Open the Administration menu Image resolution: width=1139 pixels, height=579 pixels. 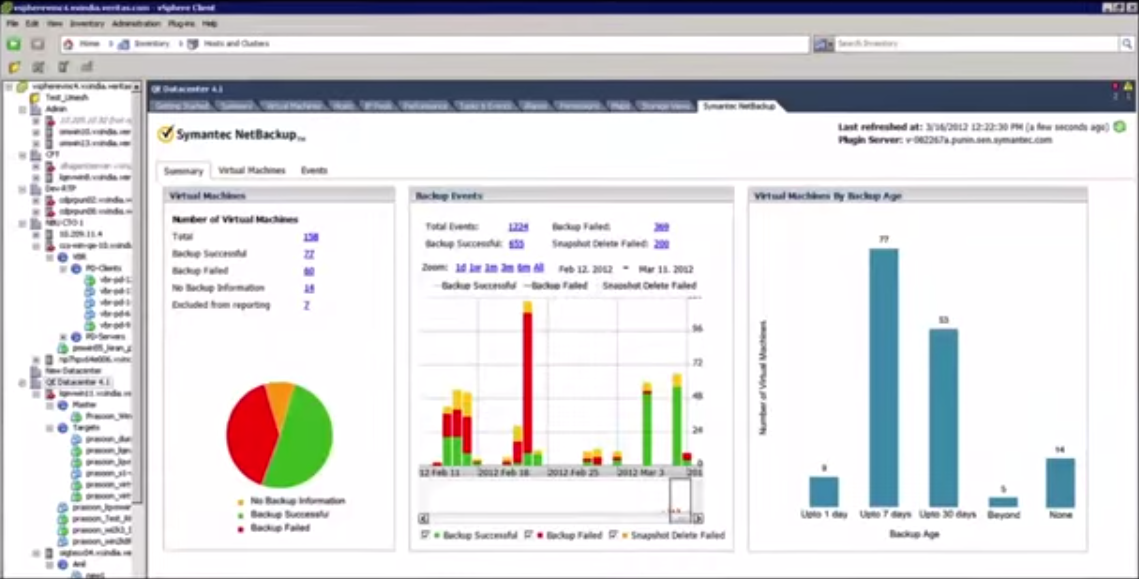[136, 24]
